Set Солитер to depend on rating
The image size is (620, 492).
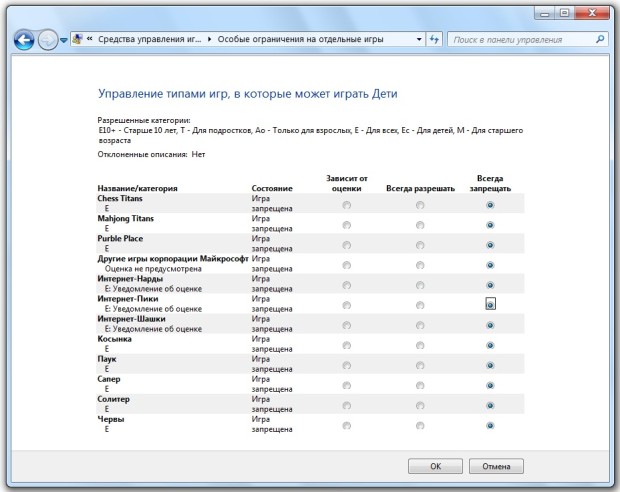pyautogui.click(x=346, y=405)
